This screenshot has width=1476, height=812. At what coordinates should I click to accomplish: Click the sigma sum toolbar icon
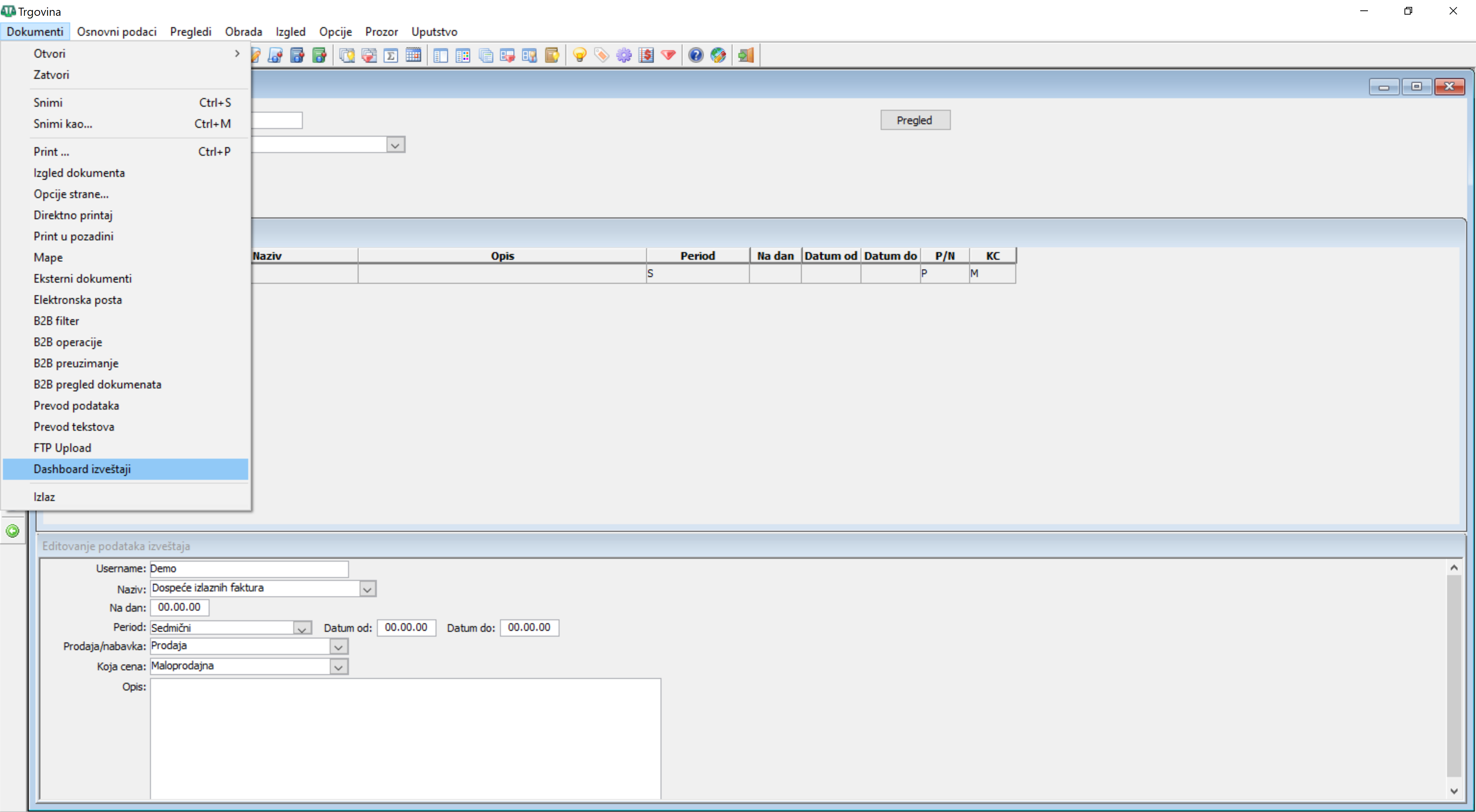[391, 55]
